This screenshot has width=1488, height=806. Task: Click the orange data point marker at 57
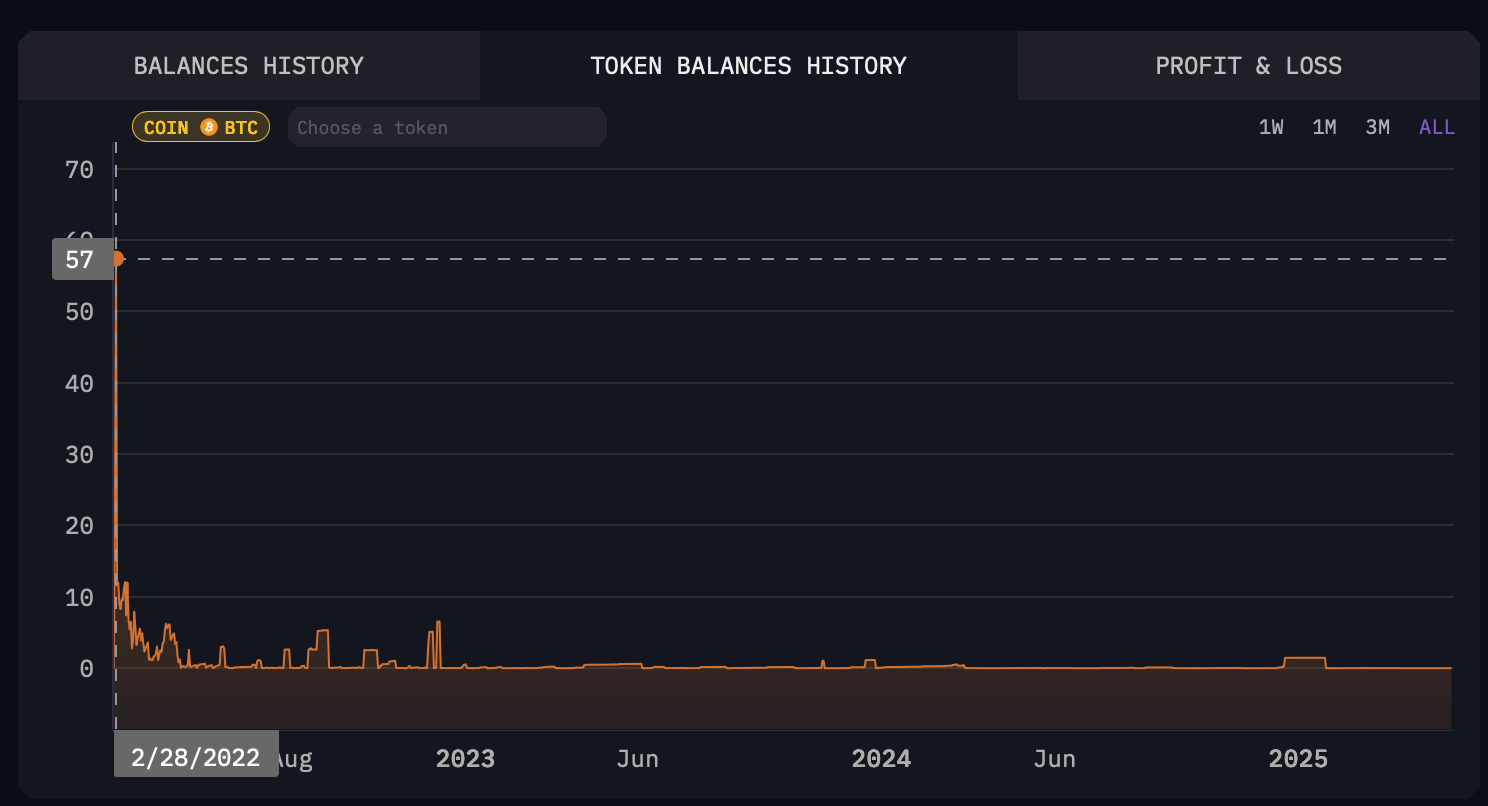tap(117, 259)
